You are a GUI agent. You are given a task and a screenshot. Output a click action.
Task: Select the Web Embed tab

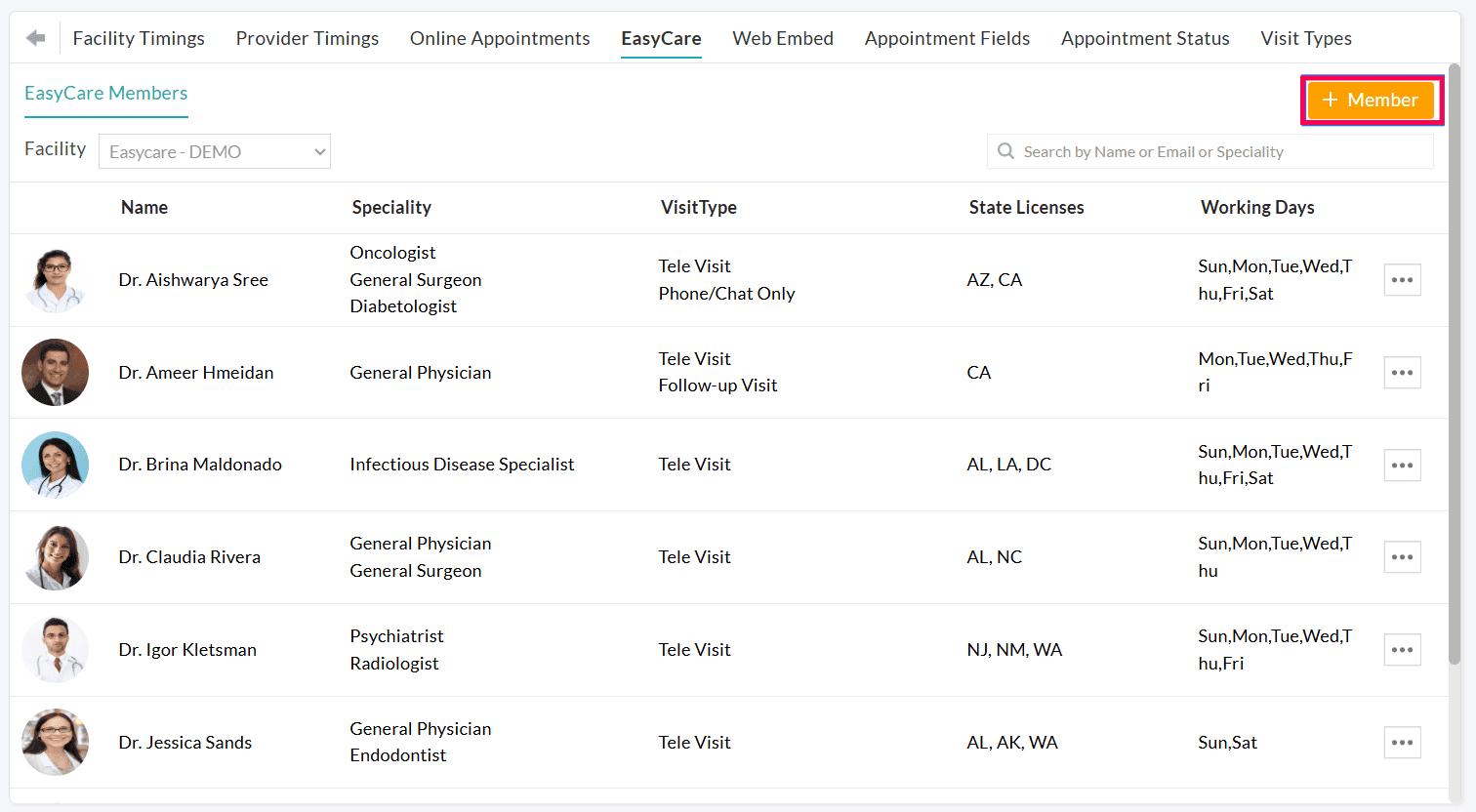coord(783,38)
